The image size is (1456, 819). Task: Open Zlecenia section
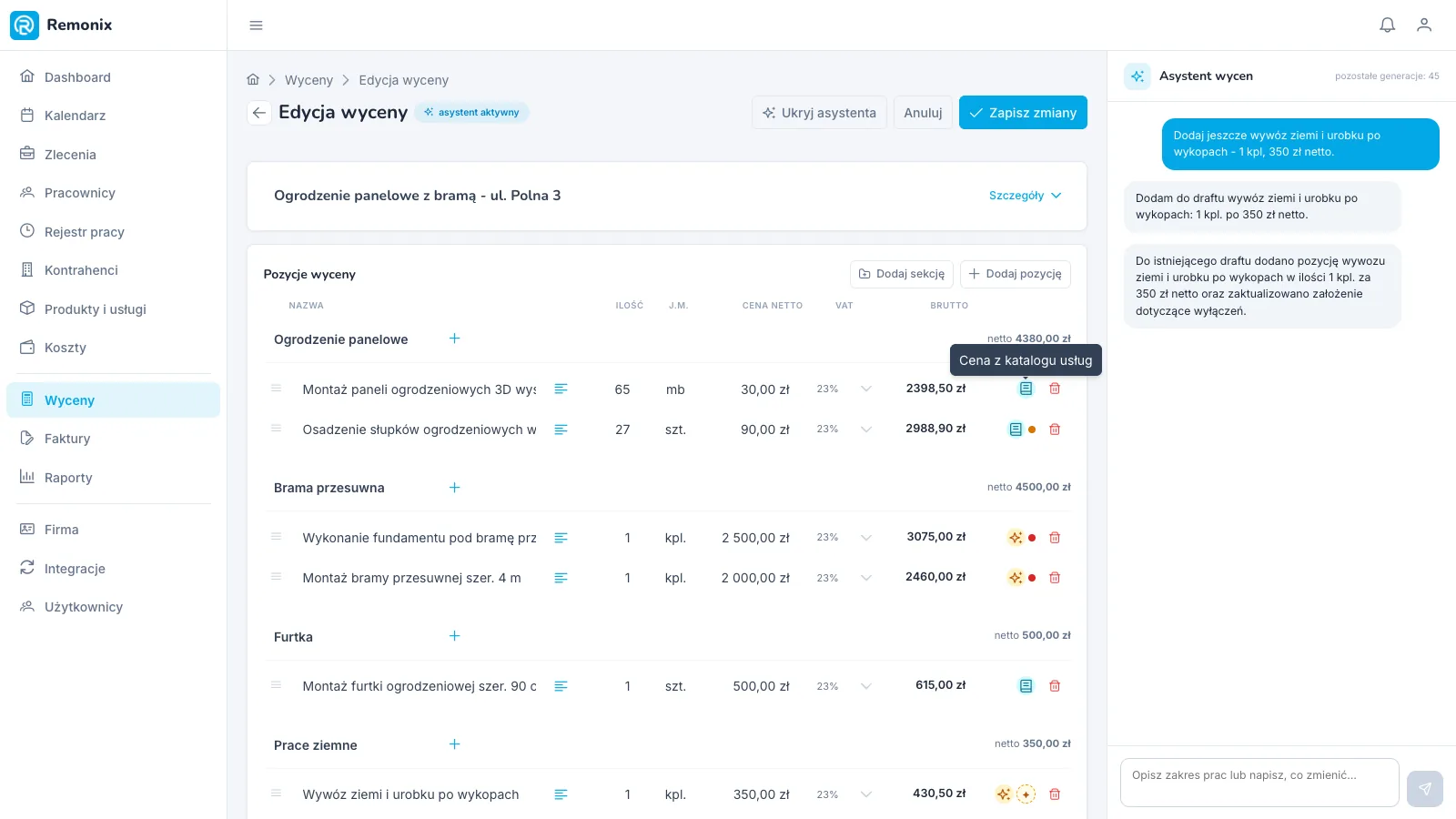[x=113, y=155]
